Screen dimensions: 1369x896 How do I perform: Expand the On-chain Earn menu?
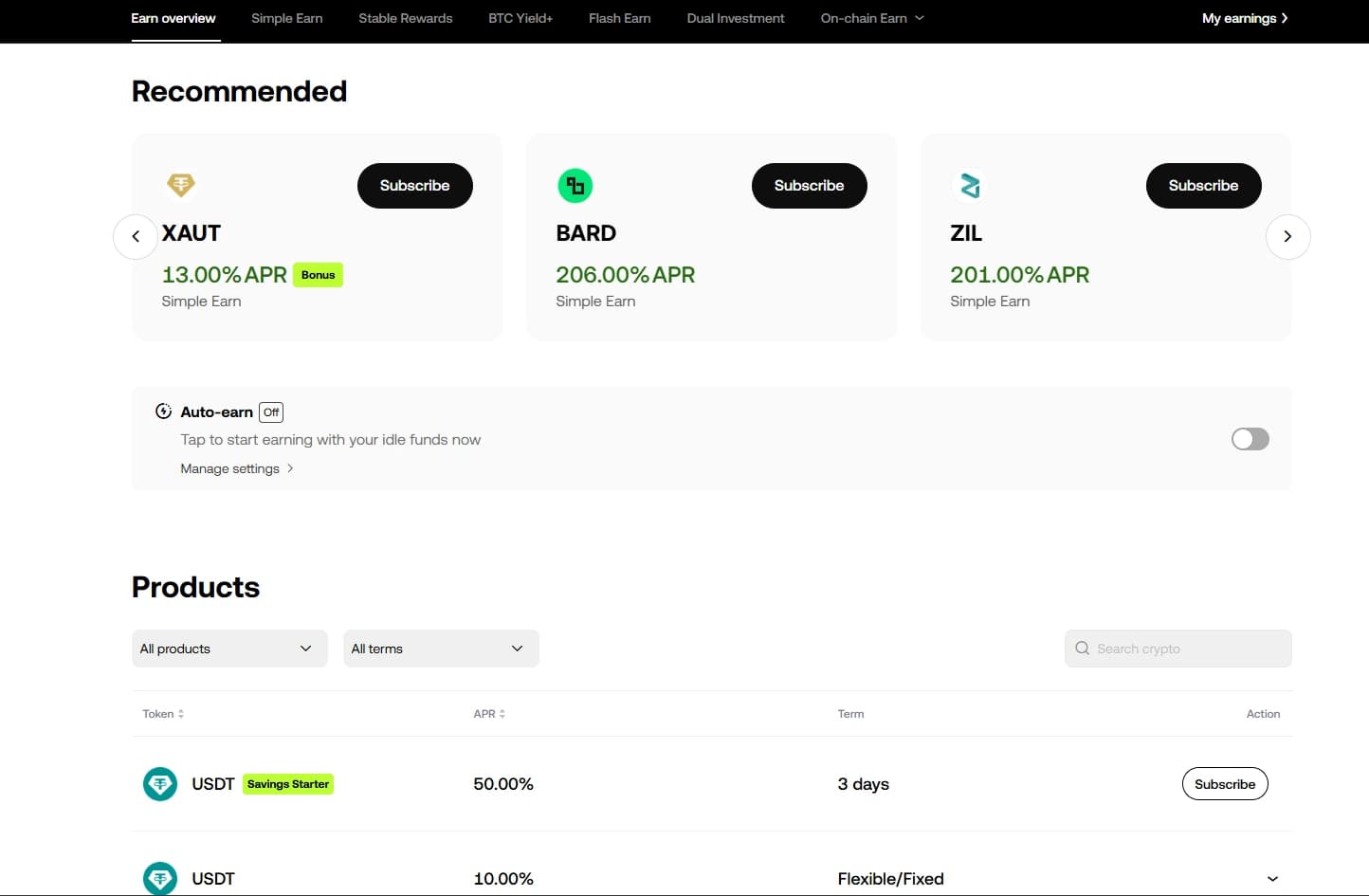coord(872,18)
